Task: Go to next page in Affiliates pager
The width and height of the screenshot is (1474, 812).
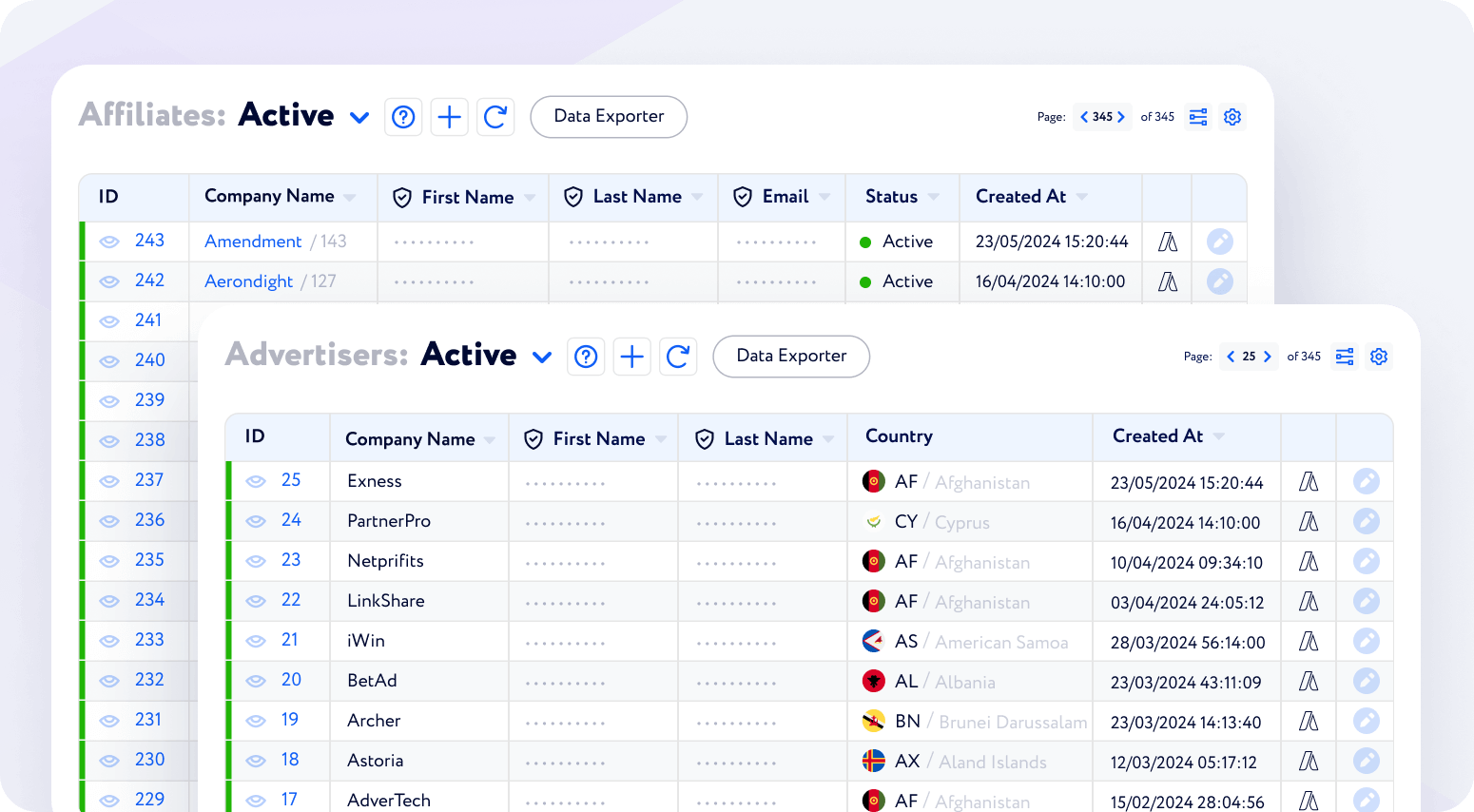Action: click(x=1121, y=117)
